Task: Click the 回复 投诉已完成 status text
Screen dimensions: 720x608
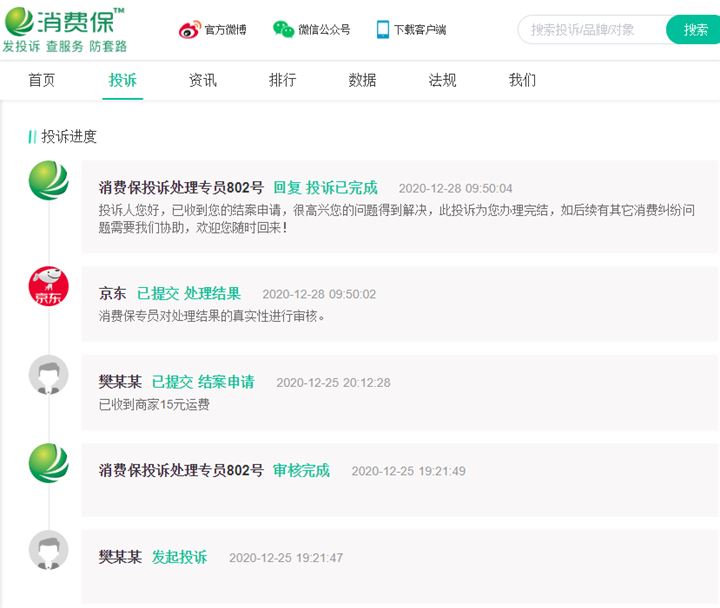Action: coord(326,187)
